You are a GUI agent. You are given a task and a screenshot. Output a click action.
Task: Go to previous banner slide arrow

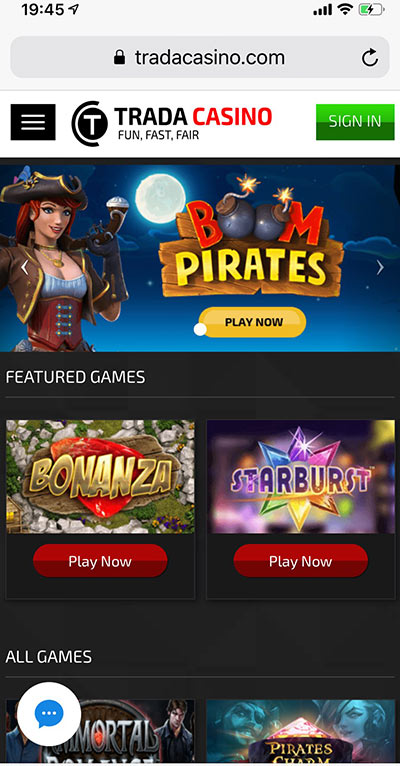tap(24, 267)
